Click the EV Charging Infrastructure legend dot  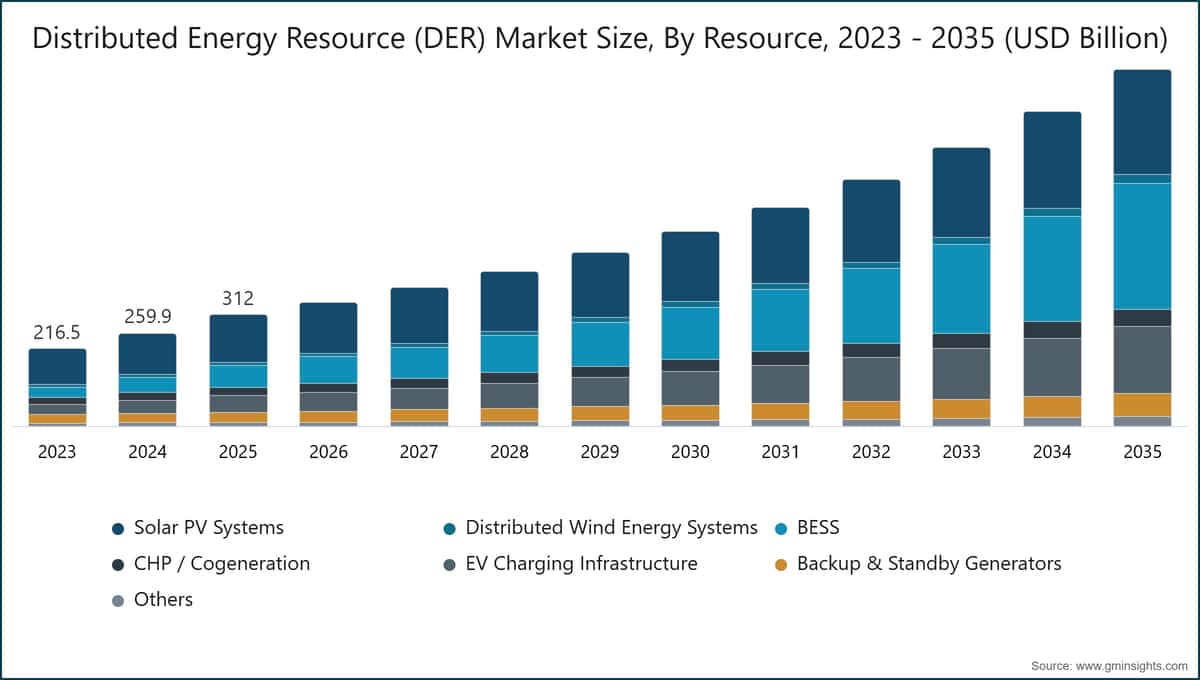(450, 564)
